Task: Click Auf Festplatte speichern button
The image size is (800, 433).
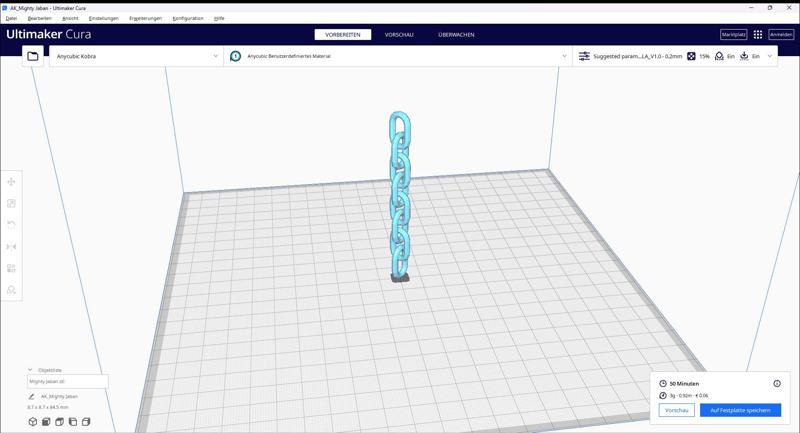Action: coord(740,410)
